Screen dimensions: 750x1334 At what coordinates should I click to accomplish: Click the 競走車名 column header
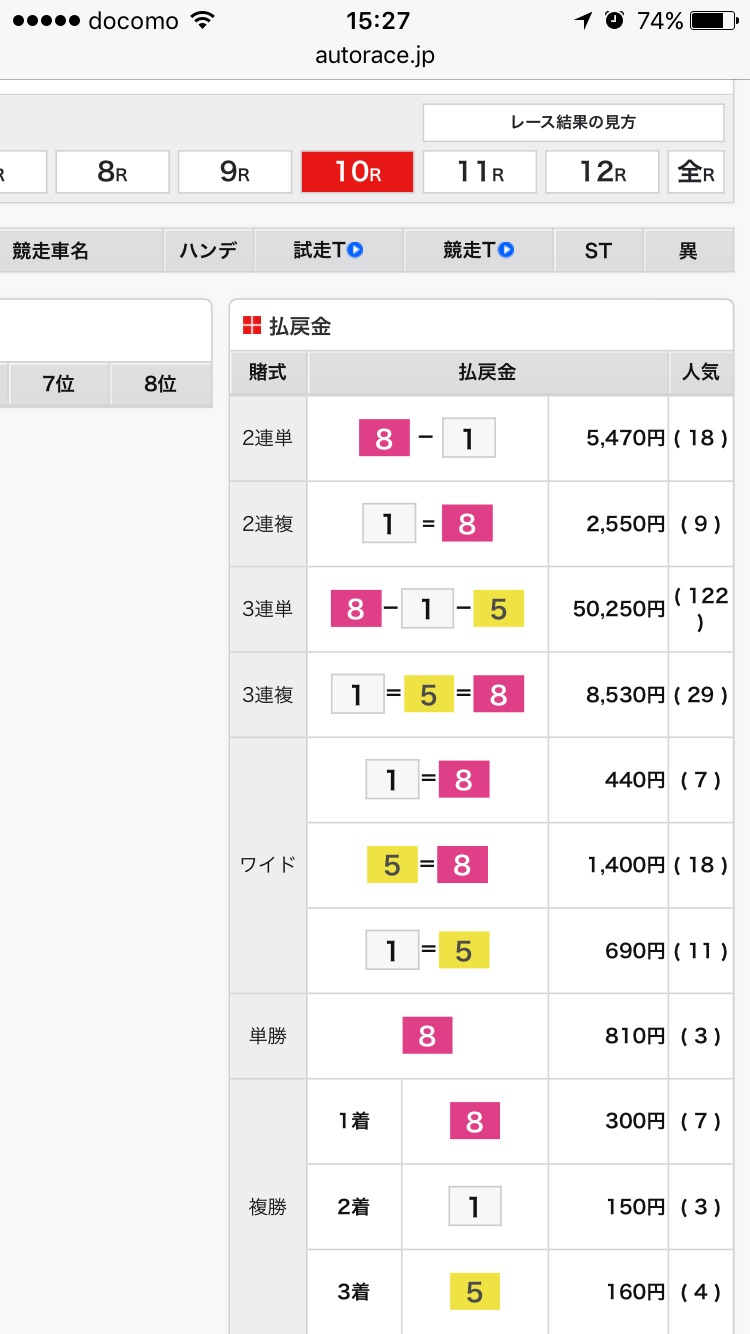(x=51, y=251)
